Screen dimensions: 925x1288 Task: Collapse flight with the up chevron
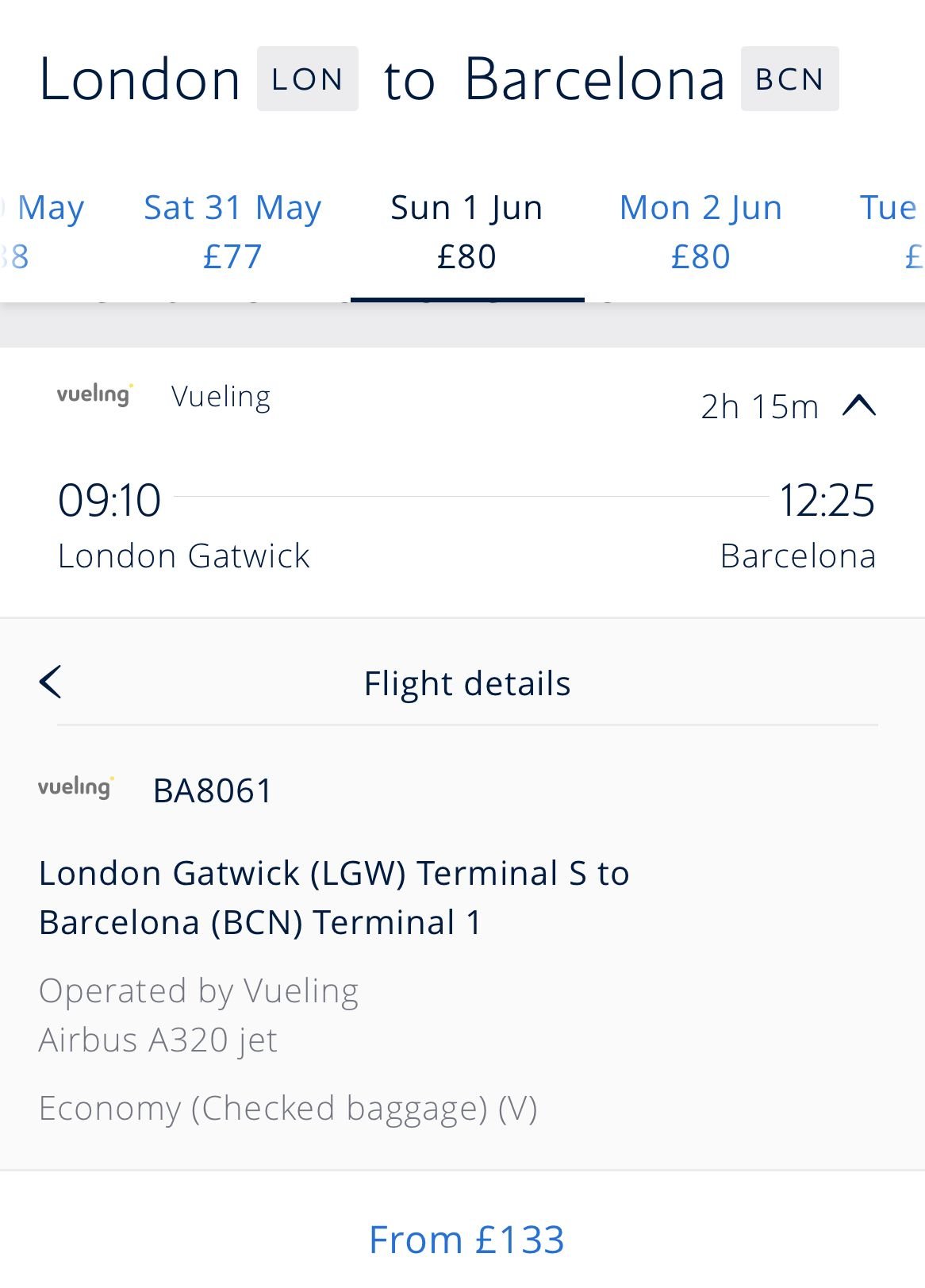[x=858, y=406]
